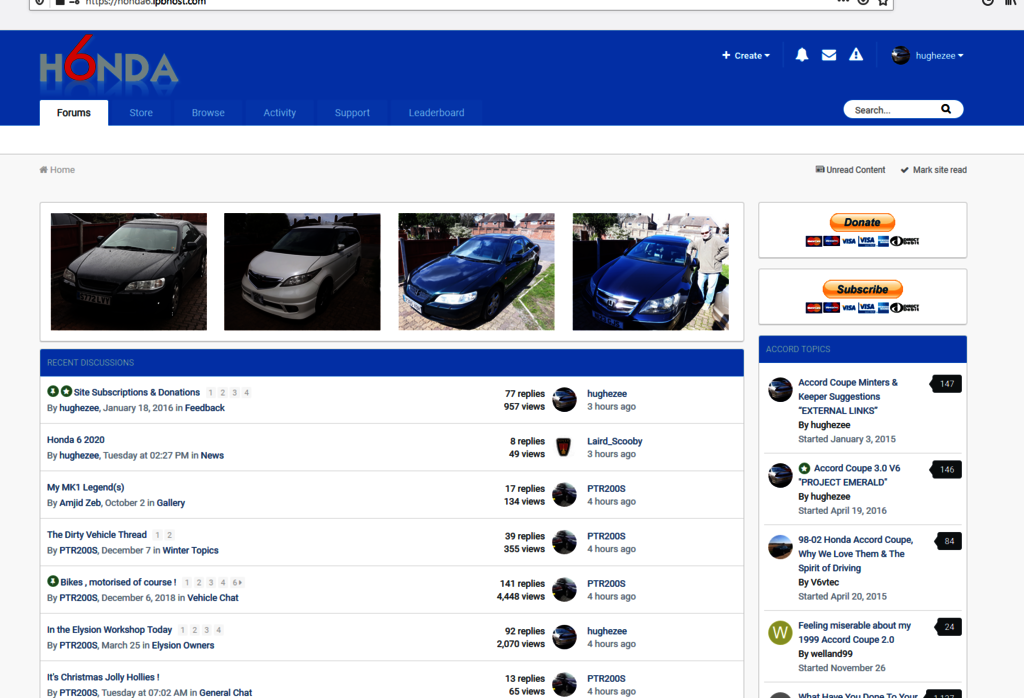Open the Vehicle Chat forum link

[213, 597]
